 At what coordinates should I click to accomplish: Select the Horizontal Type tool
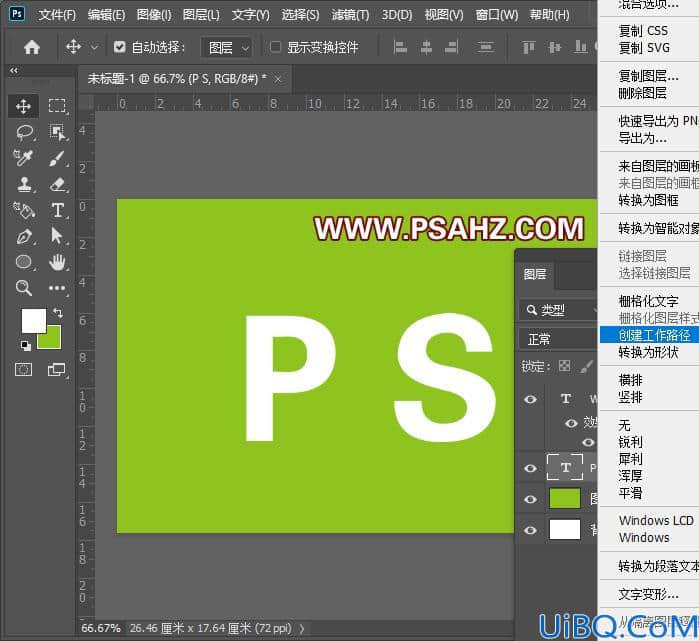coord(58,210)
